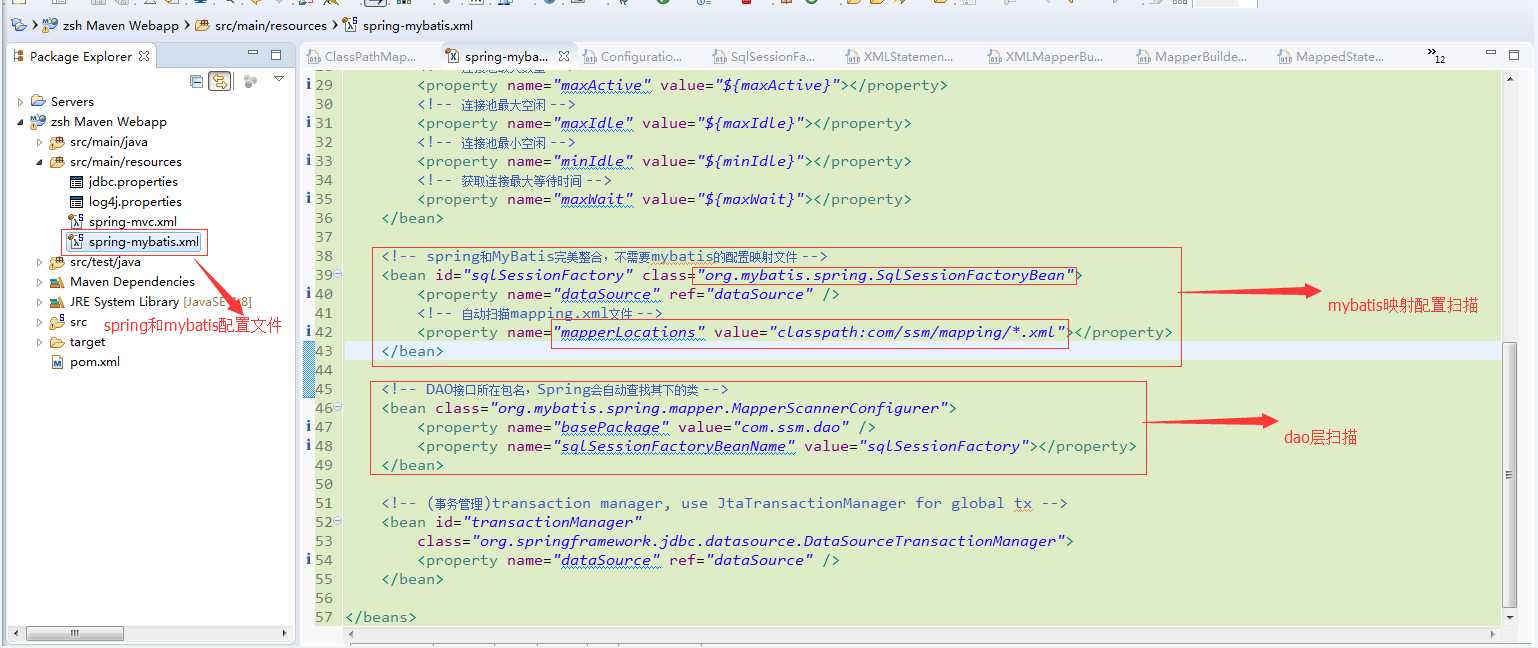Screen dimensions: 1538x648
Task: Click info marker on line 48
Action: 308,446
